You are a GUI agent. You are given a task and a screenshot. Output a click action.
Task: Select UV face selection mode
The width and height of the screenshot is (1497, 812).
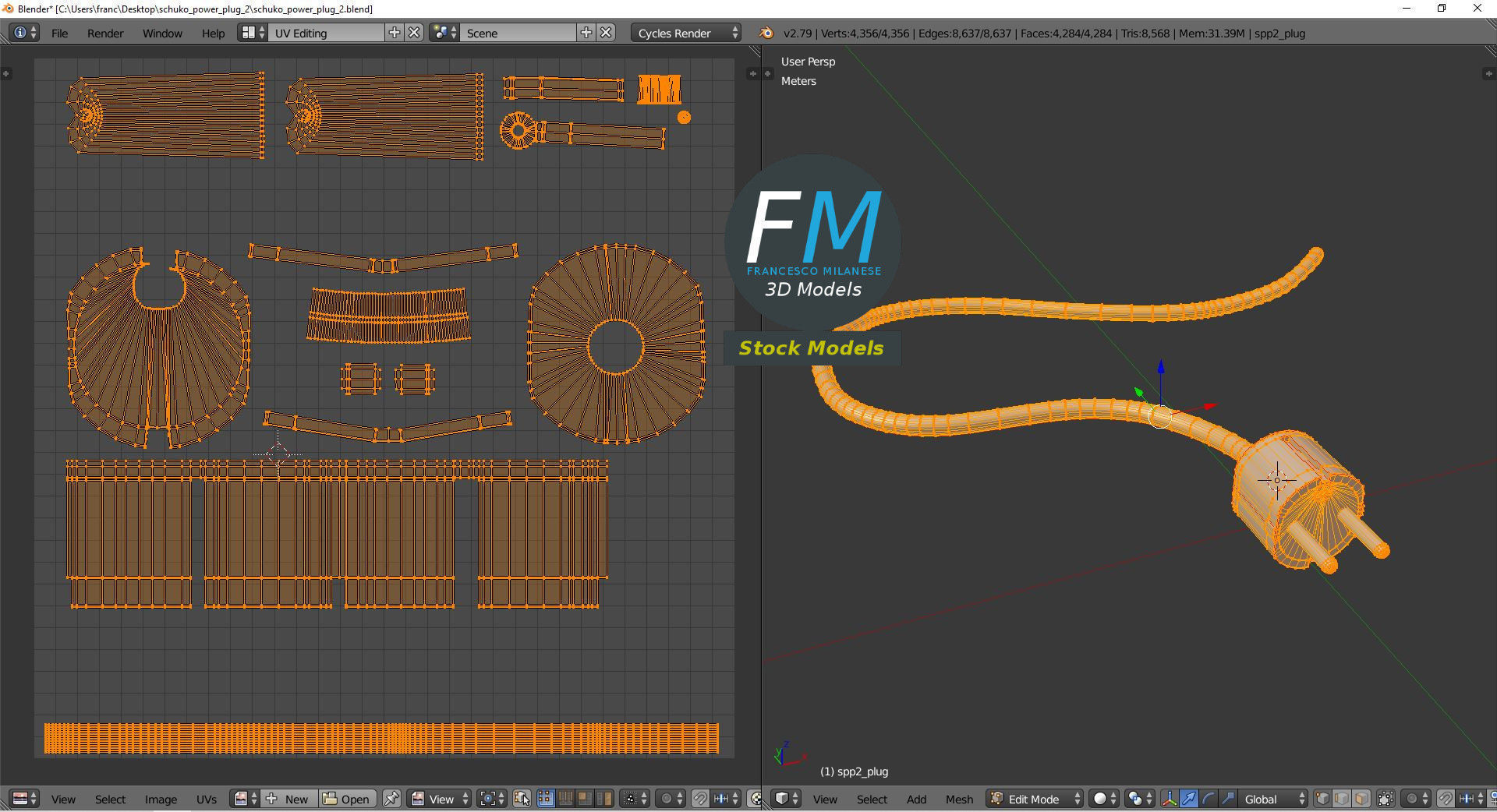(584, 799)
